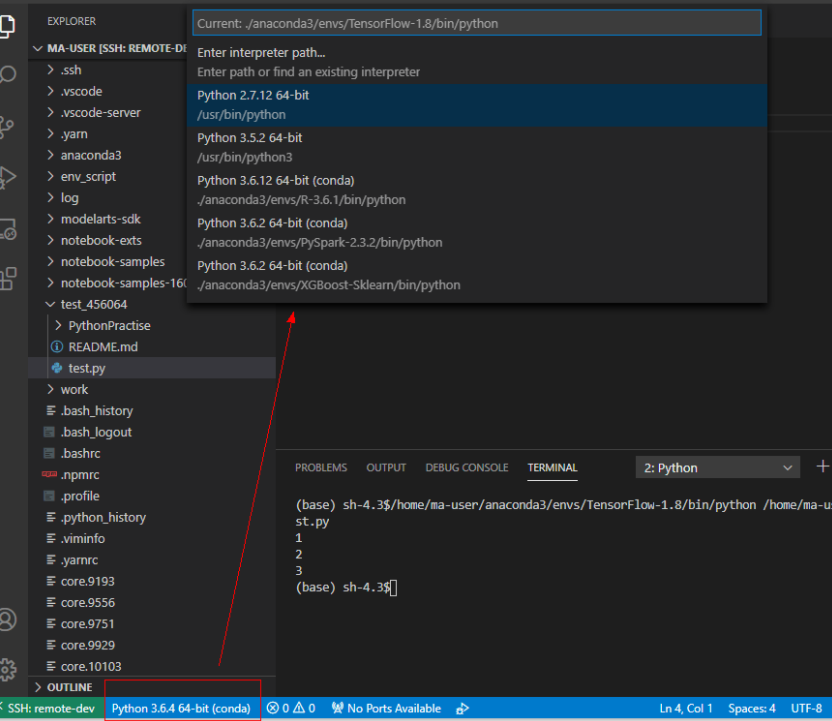The height and width of the screenshot is (721, 832).
Task: Expand the log folder
Action: click(x=50, y=197)
